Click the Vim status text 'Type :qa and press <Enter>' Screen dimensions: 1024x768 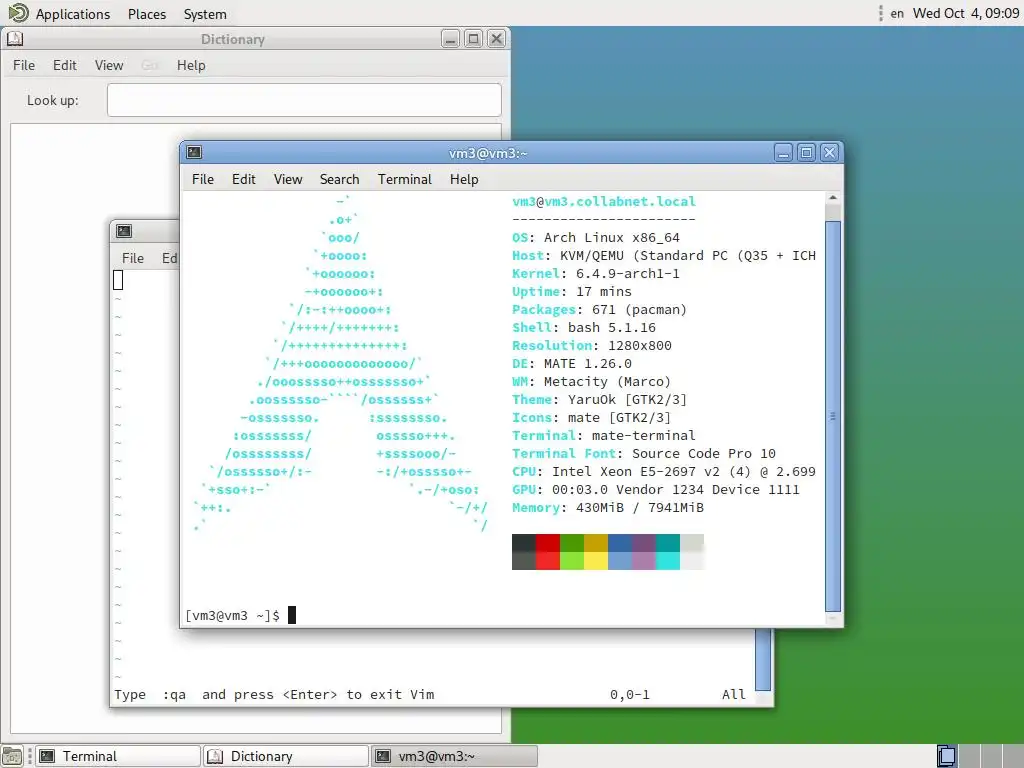[226, 694]
